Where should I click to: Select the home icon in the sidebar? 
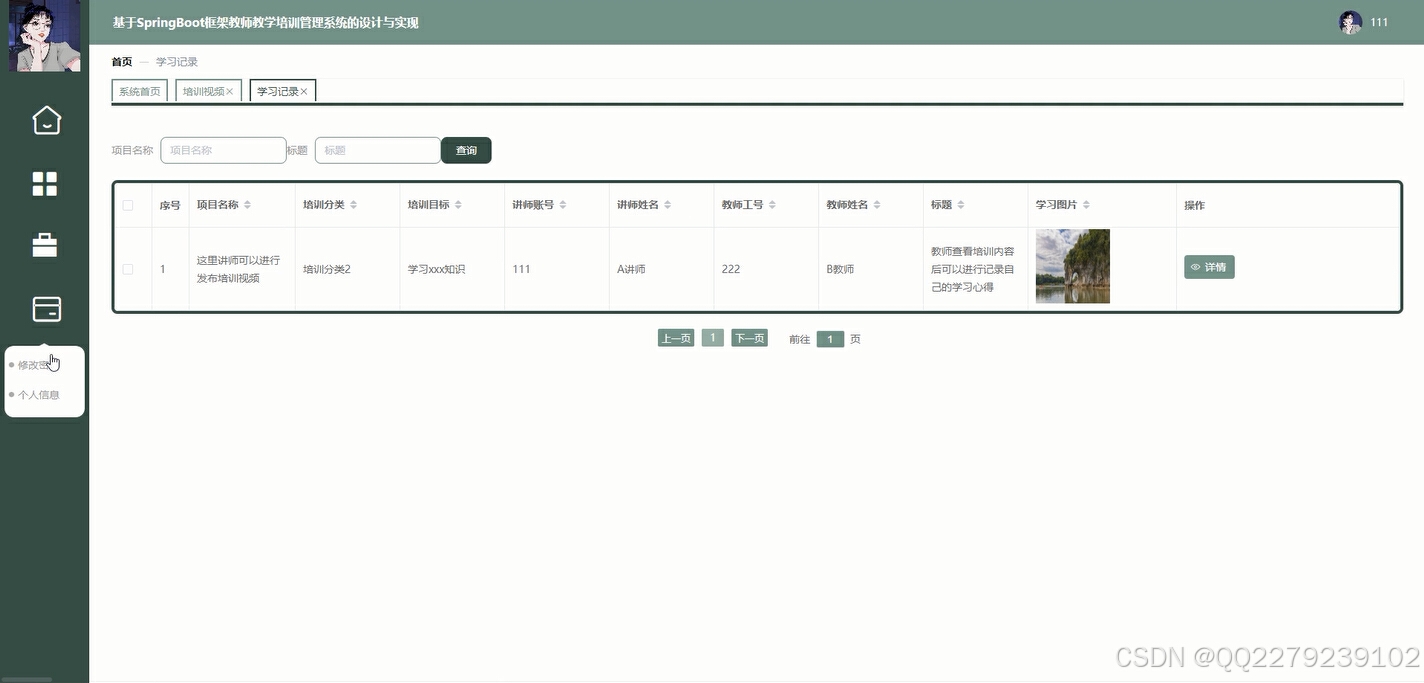45,120
